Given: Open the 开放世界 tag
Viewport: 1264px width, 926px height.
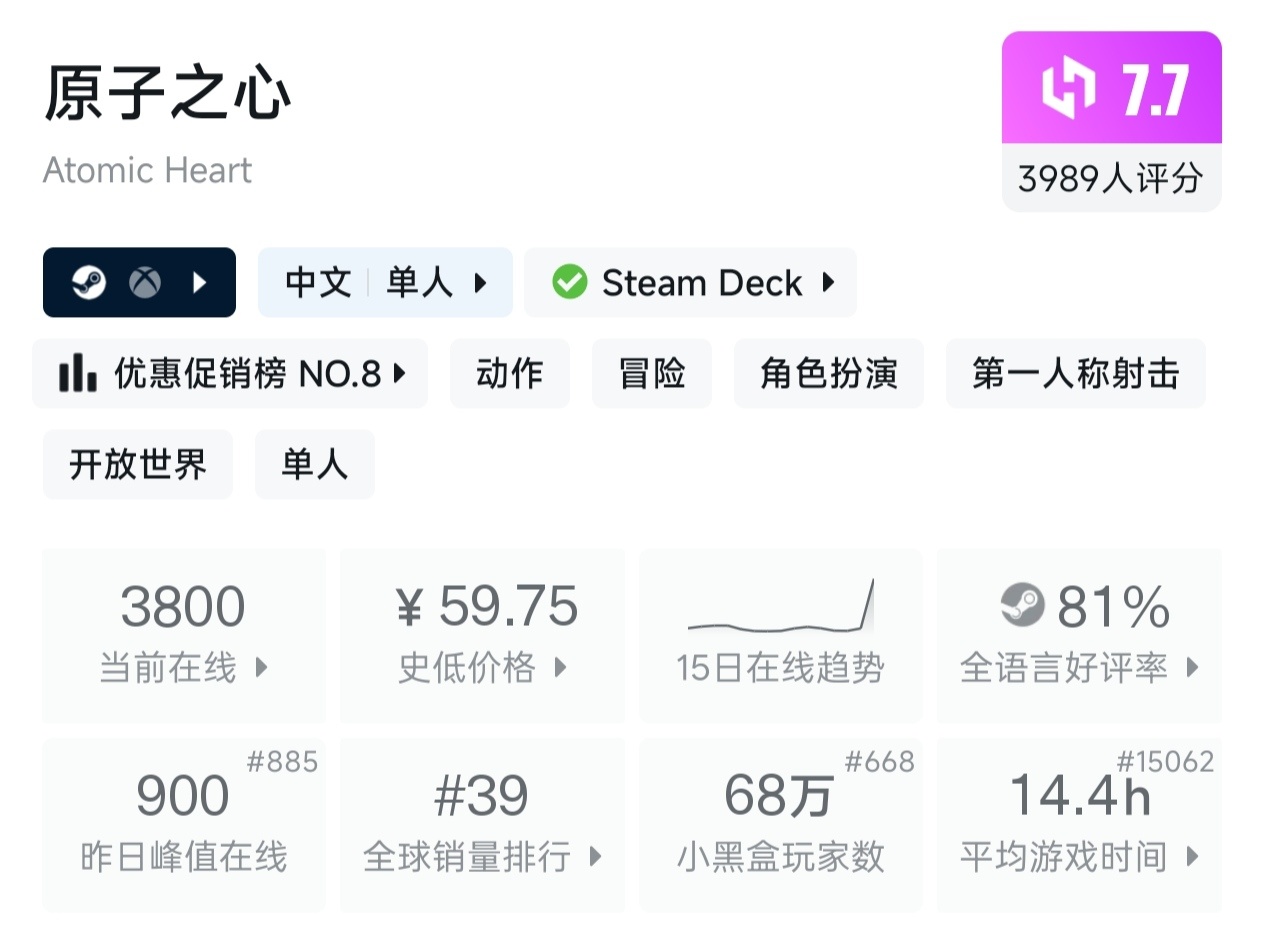Looking at the screenshot, I should [138, 465].
